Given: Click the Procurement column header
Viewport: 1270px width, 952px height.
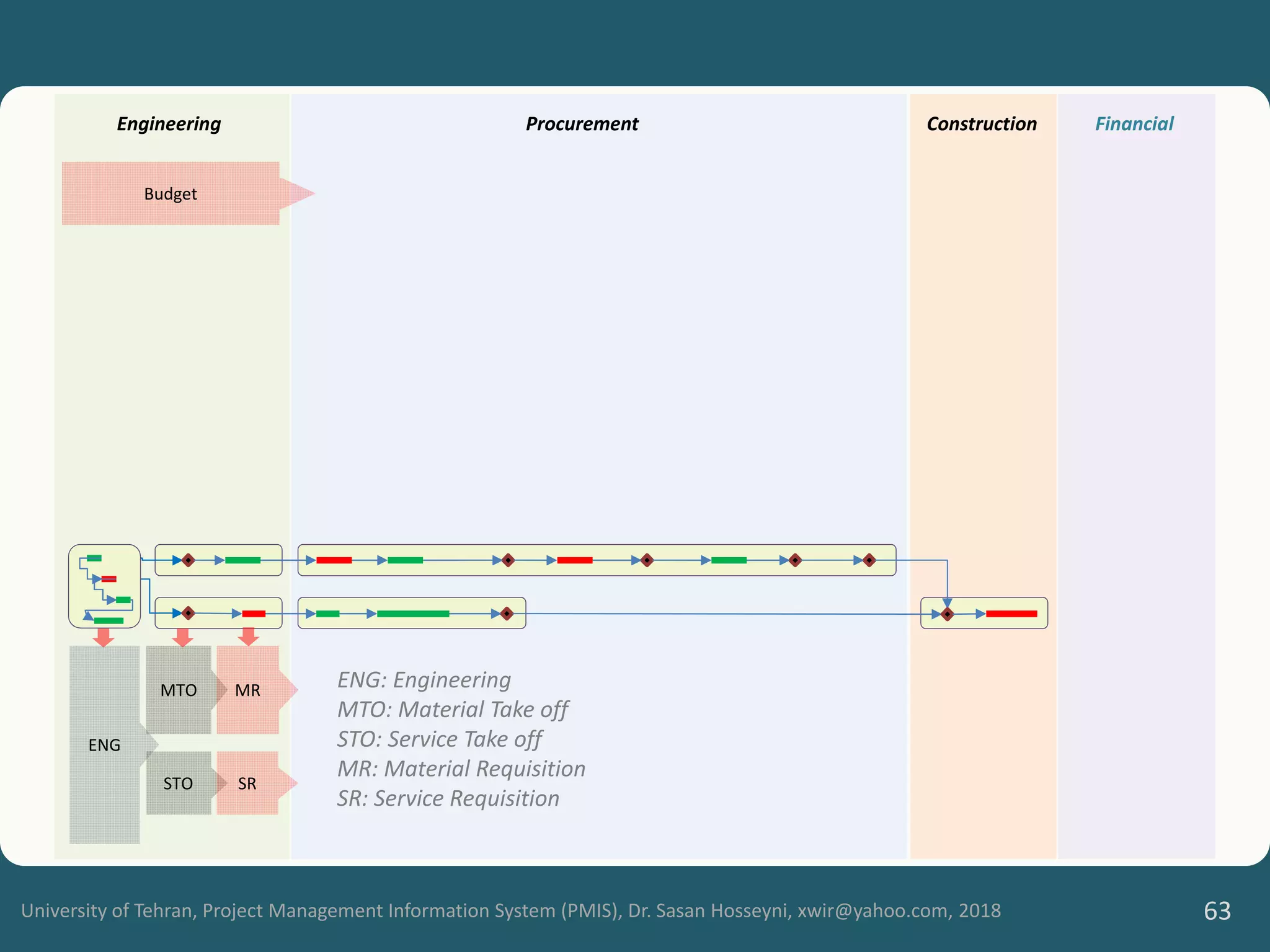Looking at the screenshot, I should click(x=582, y=124).
